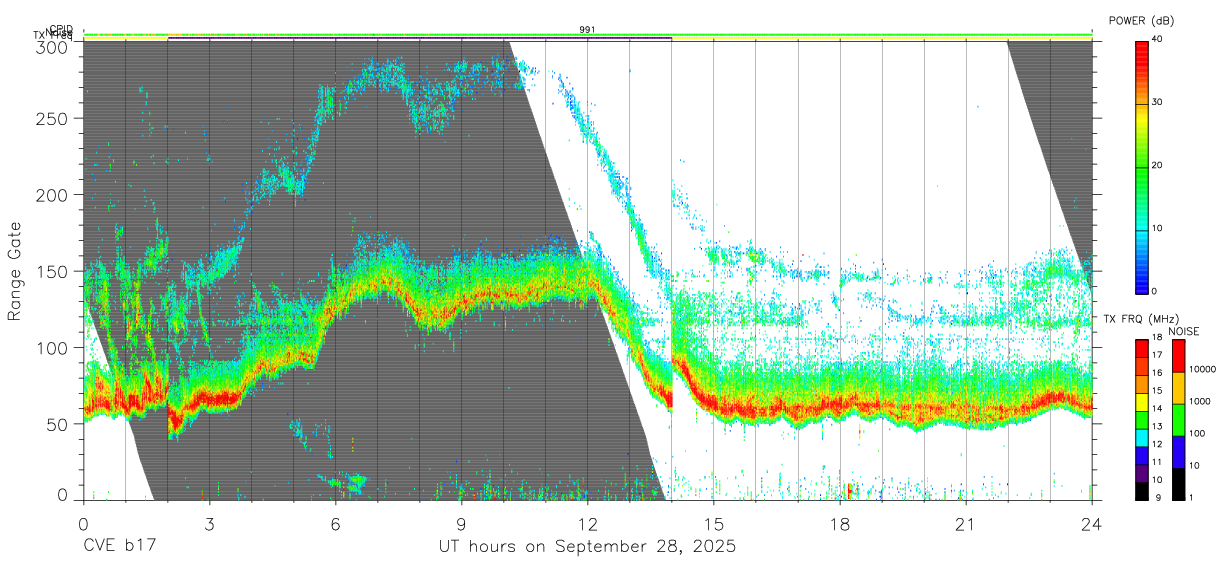The width and height of the screenshot is (1228, 567).
Task: Click the green CPID bar along the top
Action: pos(588,34)
